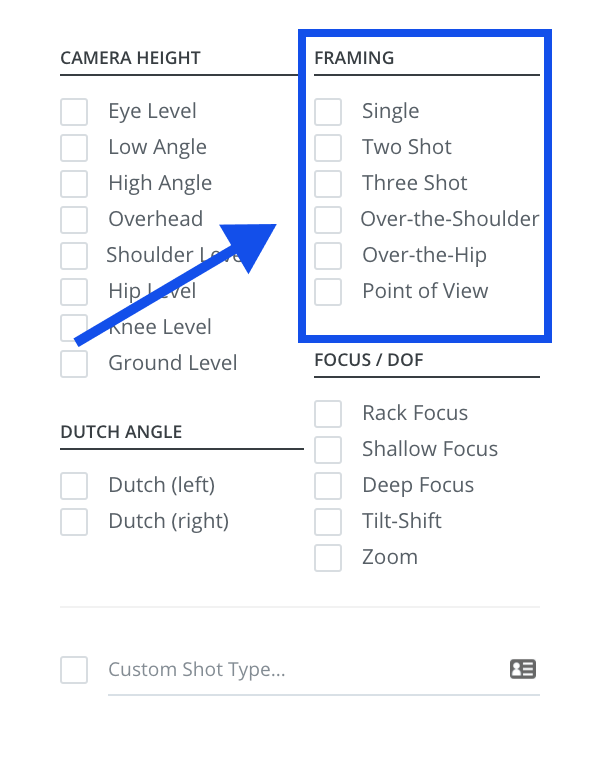Check the Deep Focus option
This screenshot has width=596, height=762.
click(328, 485)
